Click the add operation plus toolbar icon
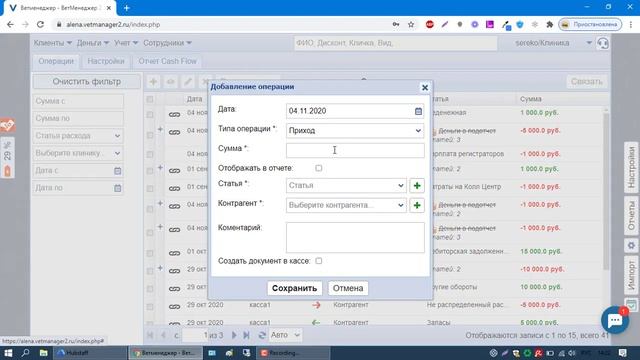 [x=153, y=82]
